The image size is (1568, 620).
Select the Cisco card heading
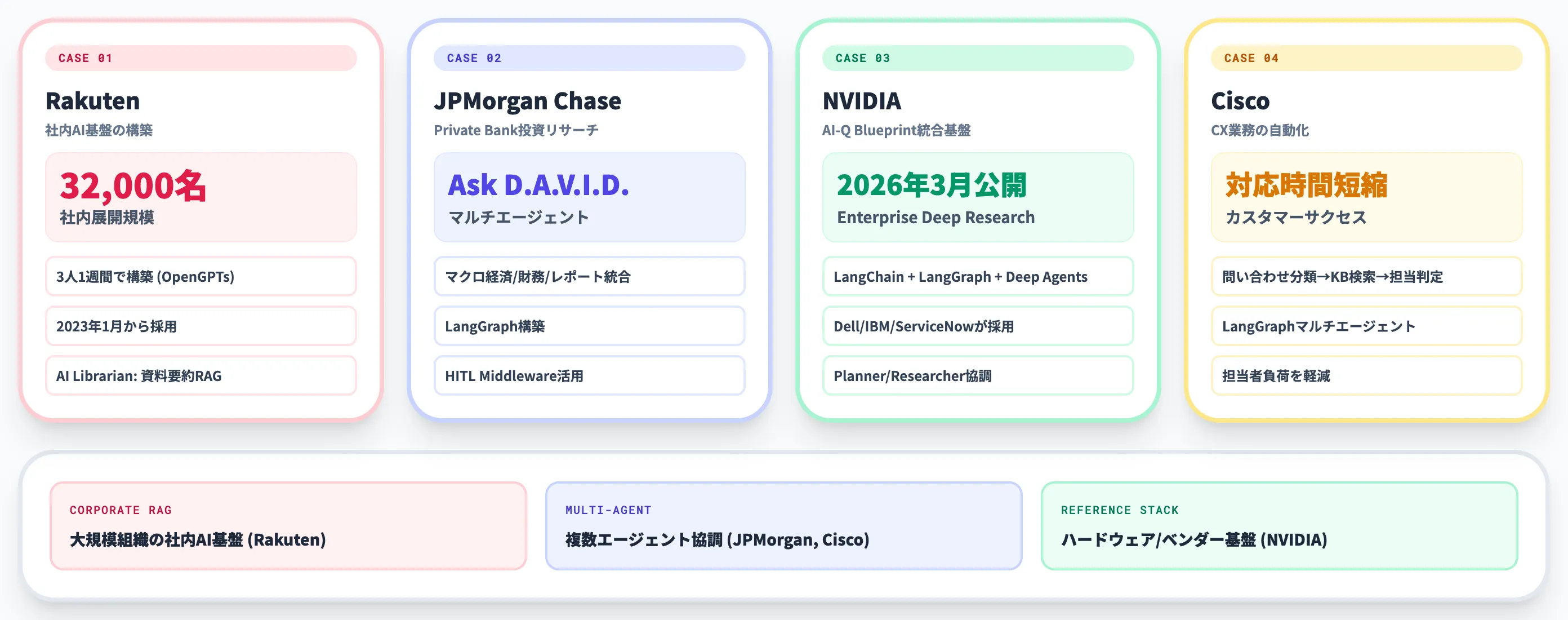[1240, 101]
